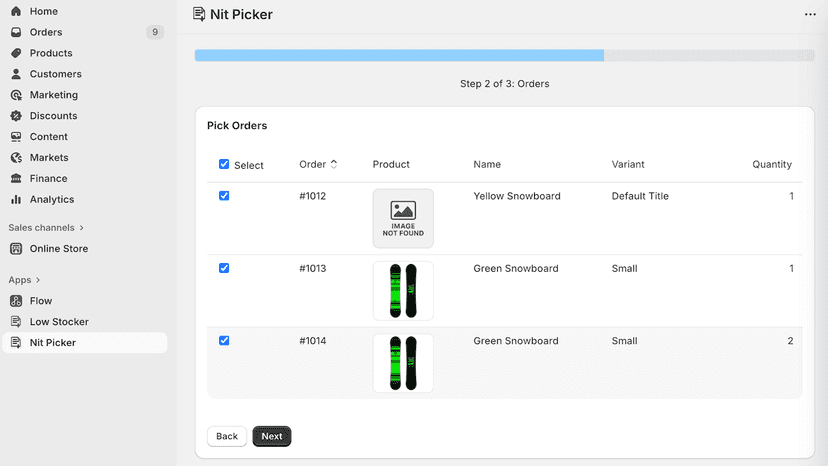Image resolution: width=828 pixels, height=466 pixels.
Task: Click the Orders count badge 9
Action: 155,32
